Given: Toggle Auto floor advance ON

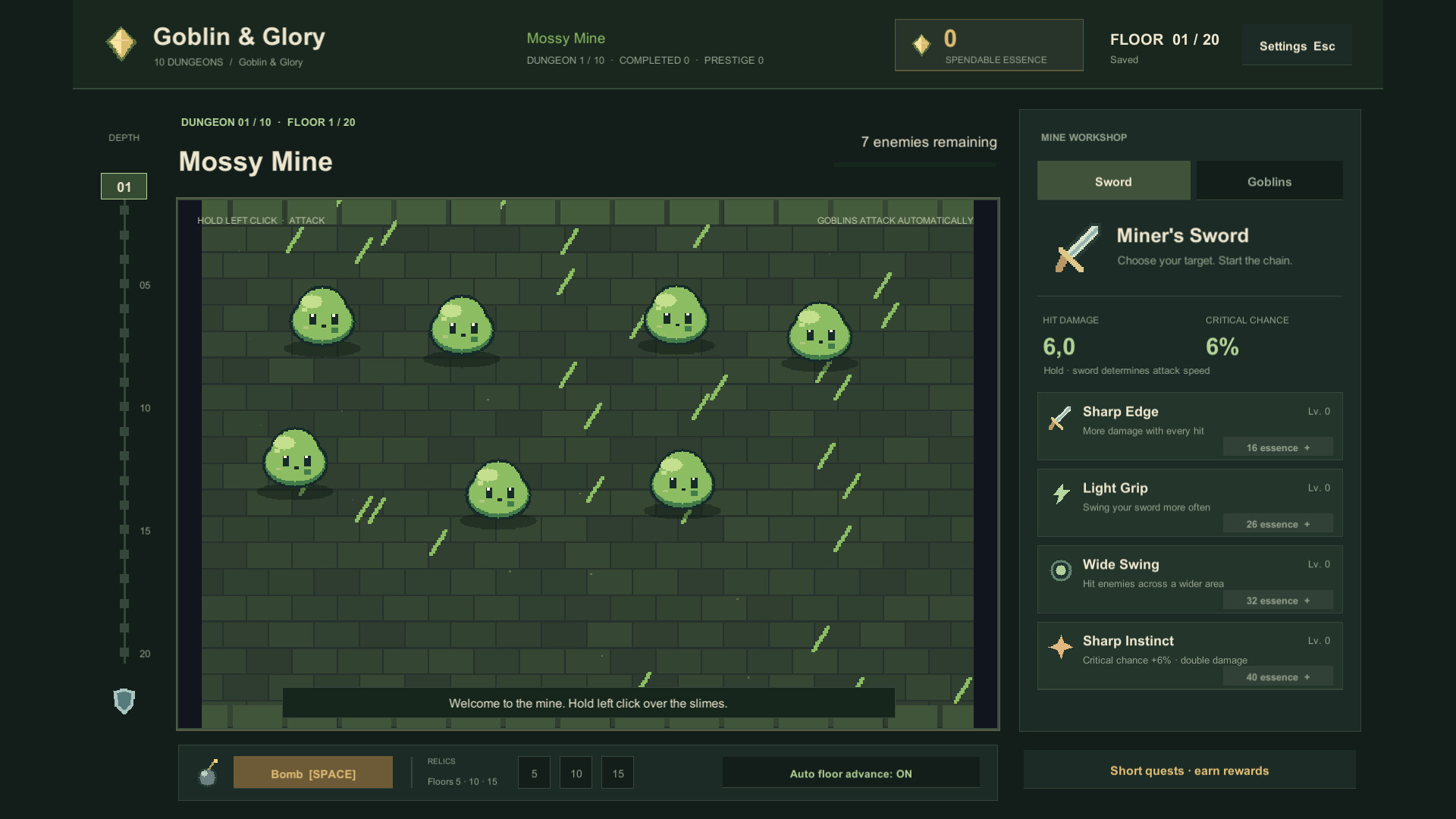Looking at the screenshot, I should pos(851,773).
